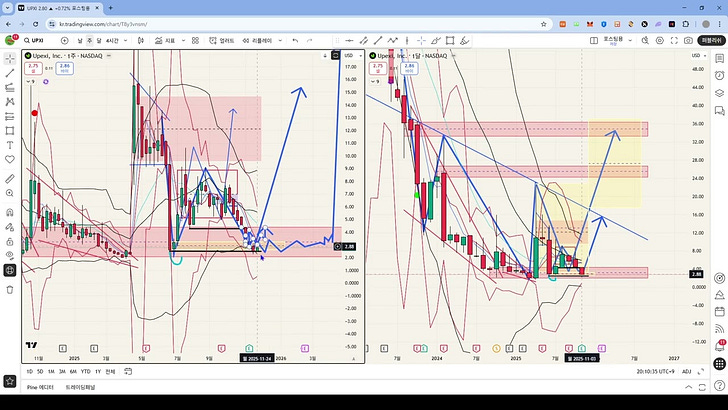Select the text annotation tool
728x410 pixels.
click(x=10, y=145)
